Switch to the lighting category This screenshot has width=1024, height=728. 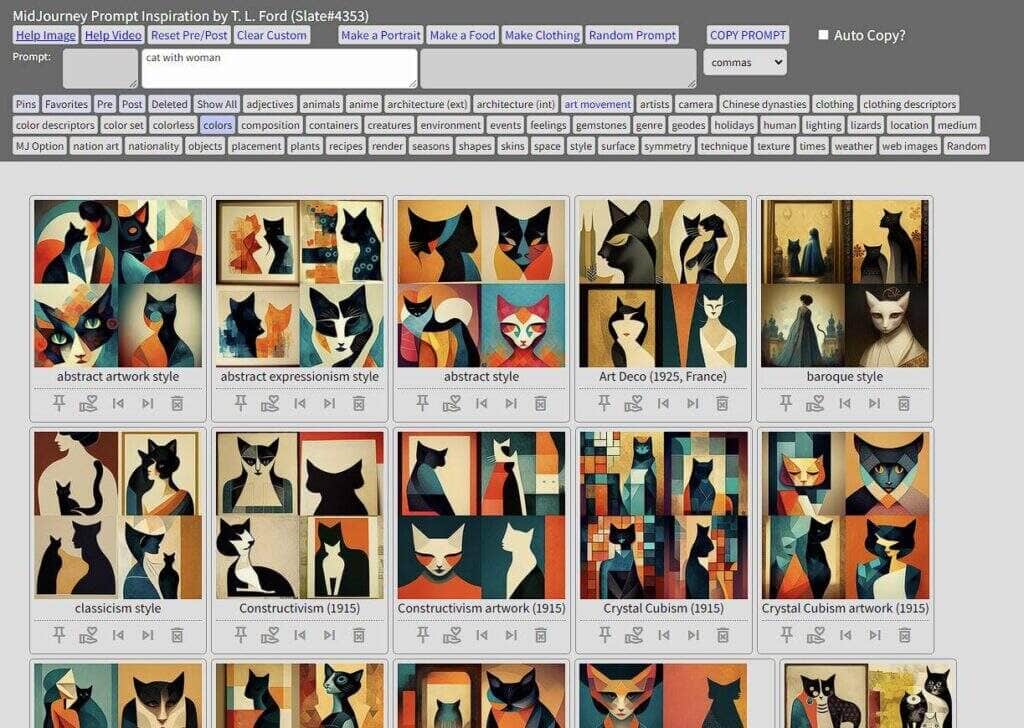(x=823, y=125)
